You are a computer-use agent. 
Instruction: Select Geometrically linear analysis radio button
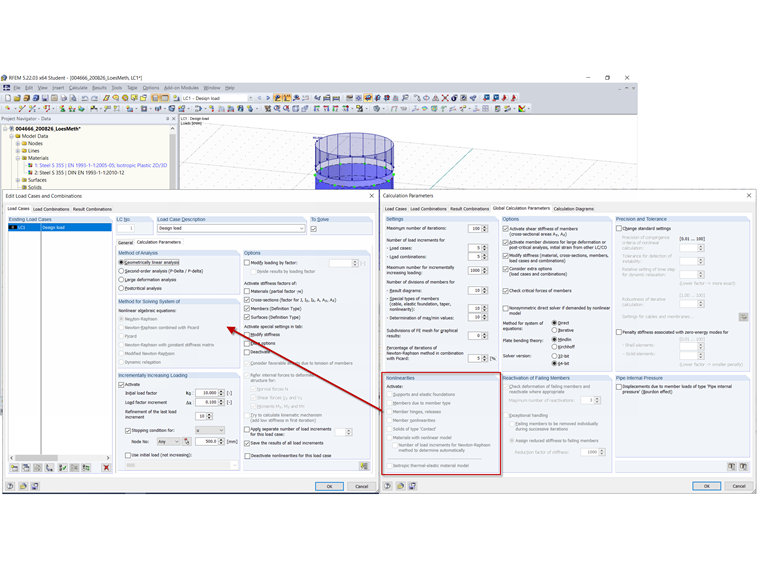pyautogui.click(x=121, y=262)
